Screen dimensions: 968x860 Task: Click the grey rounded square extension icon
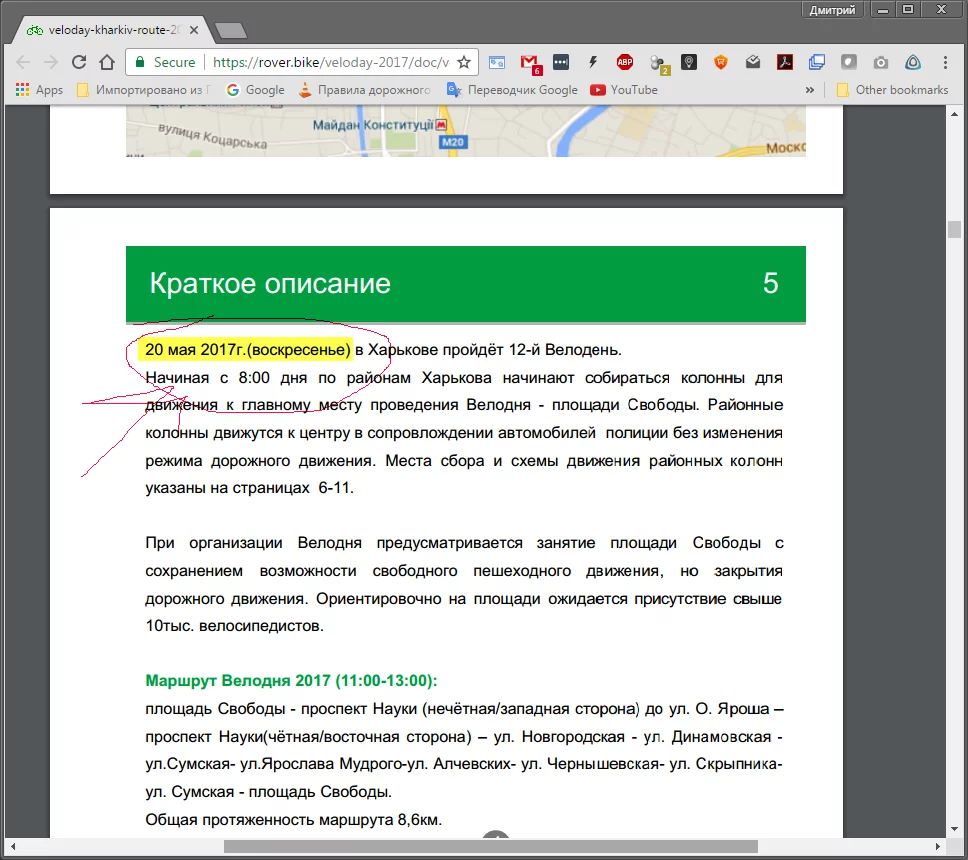(x=849, y=62)
